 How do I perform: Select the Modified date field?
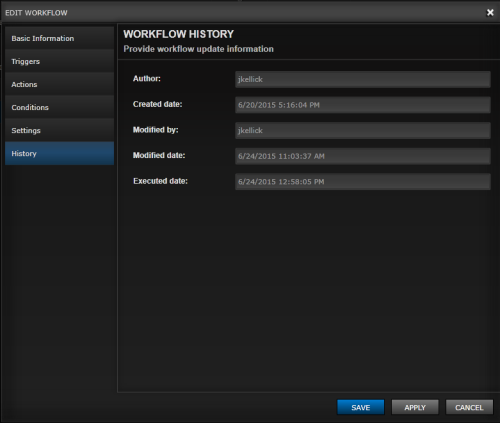pos(363,156)
